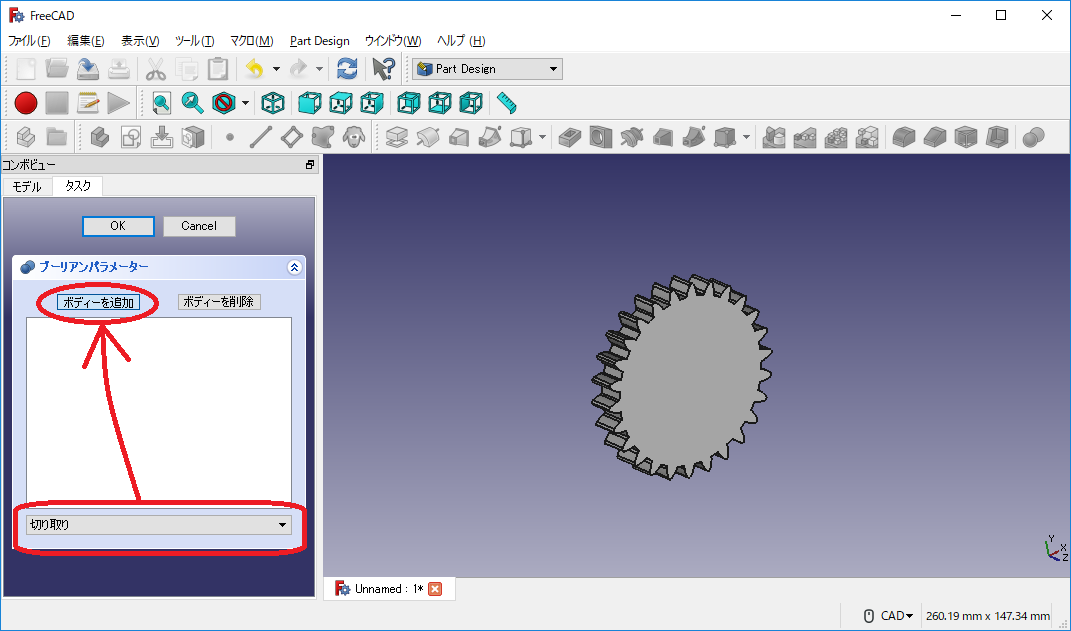Select the Measure distance ruler tool

(x=506, y=103)
